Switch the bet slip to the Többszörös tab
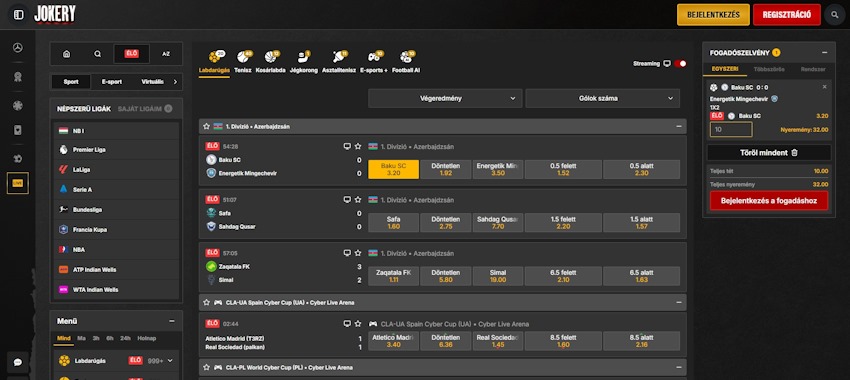Screen dimensions: 850x380 [x=769, y=69]
